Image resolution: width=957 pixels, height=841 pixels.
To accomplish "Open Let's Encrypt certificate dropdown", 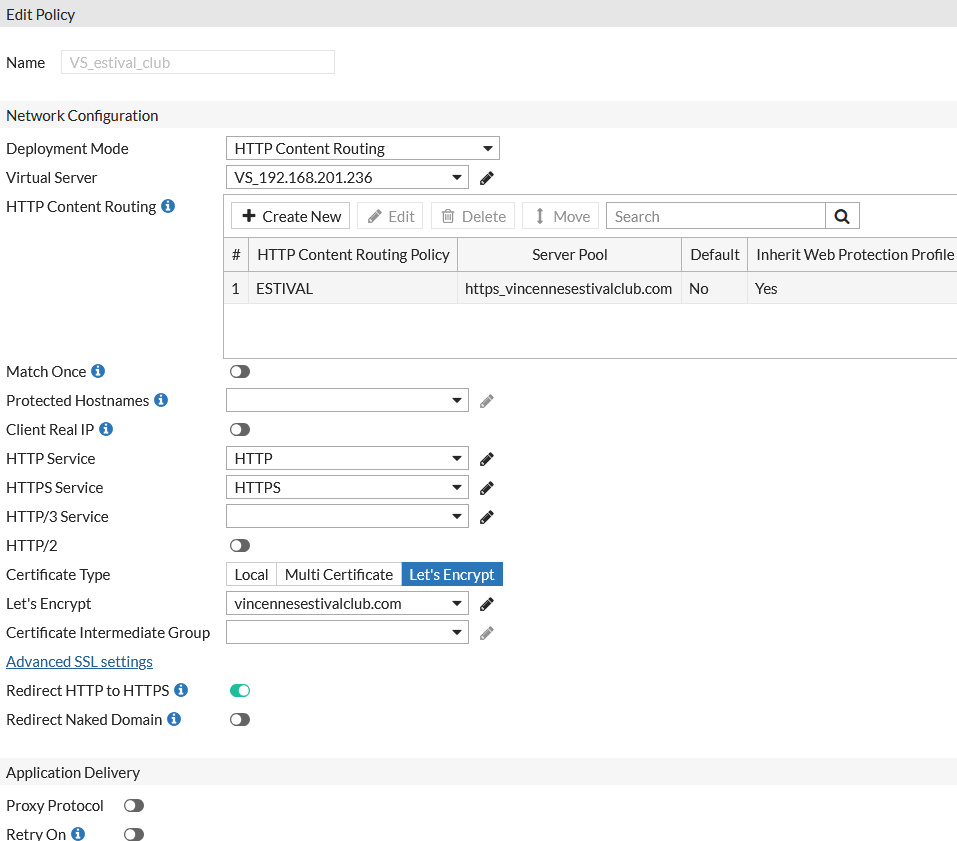I will pyautogui.click(x=347, y=604).
